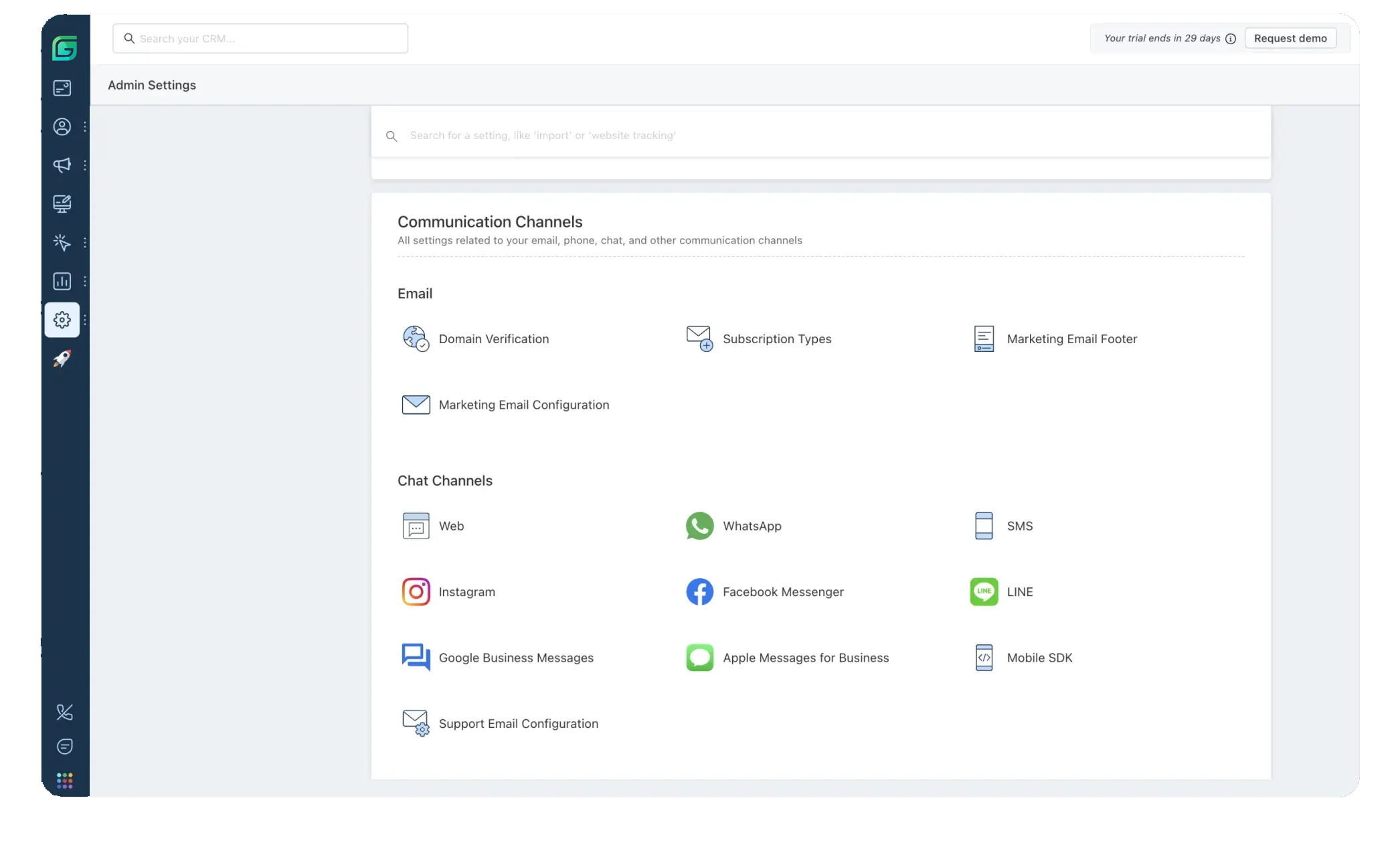Image resolution: width=1400 pixels, height=865 pixels.
Task: Open the Mobile SDK link
Action: click(x=1039, y=658)
